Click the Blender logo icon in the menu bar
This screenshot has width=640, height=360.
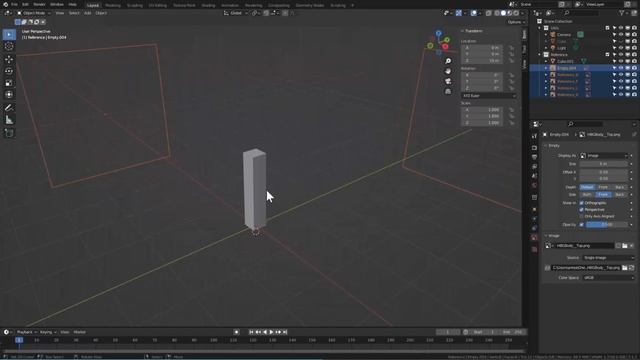5,4
